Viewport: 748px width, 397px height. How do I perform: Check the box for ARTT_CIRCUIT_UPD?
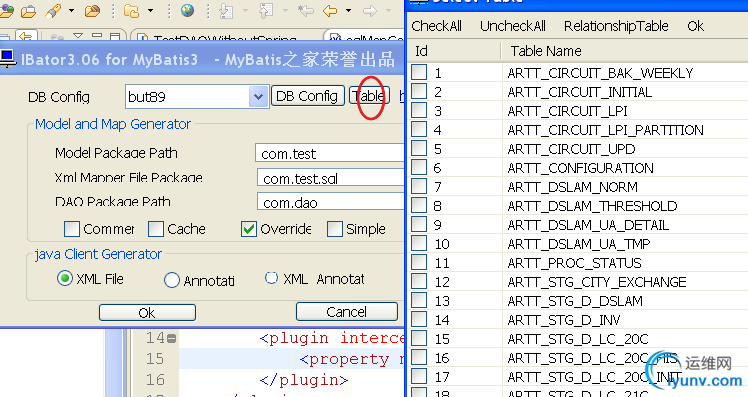point(419,148)
